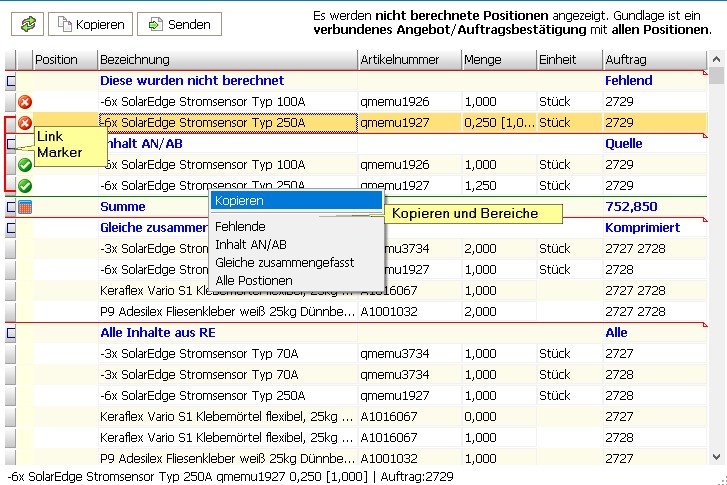Click red error icon on highlighted 250A row
Viewport: 727px width, 485px height.
(25, 123)
